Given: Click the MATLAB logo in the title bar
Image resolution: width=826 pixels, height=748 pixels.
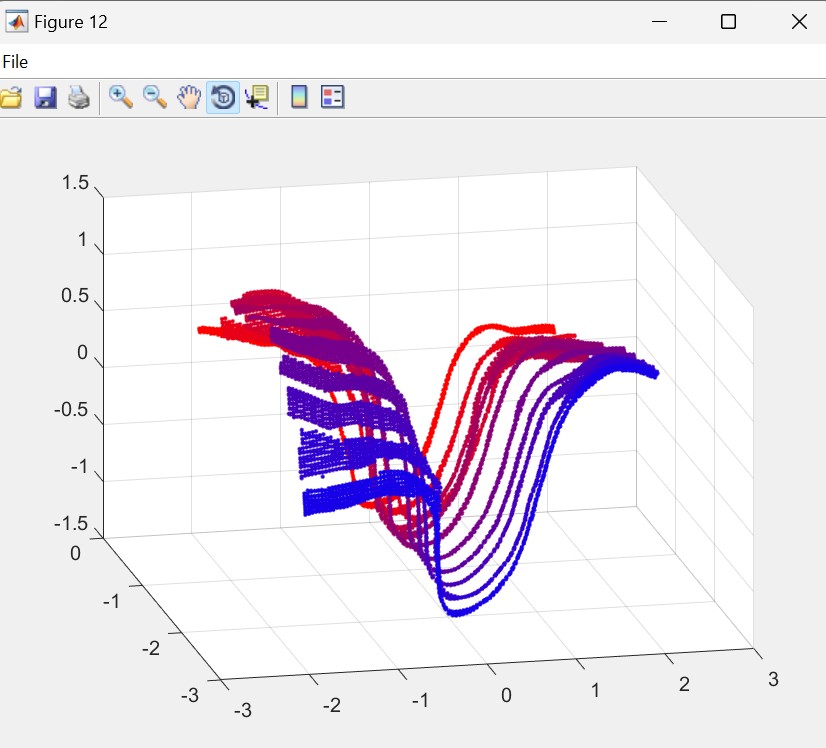Looking at the screenshot, I should tap(17, 22).
